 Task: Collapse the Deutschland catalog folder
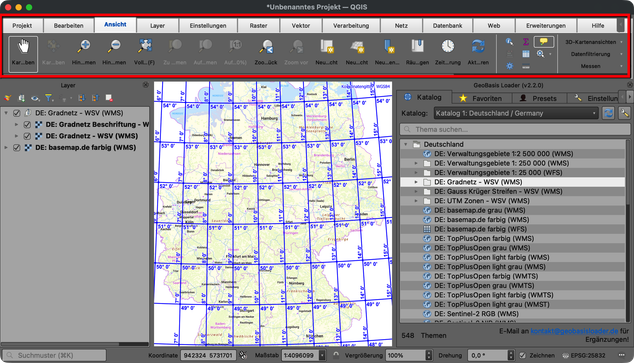tap(406, 144)
